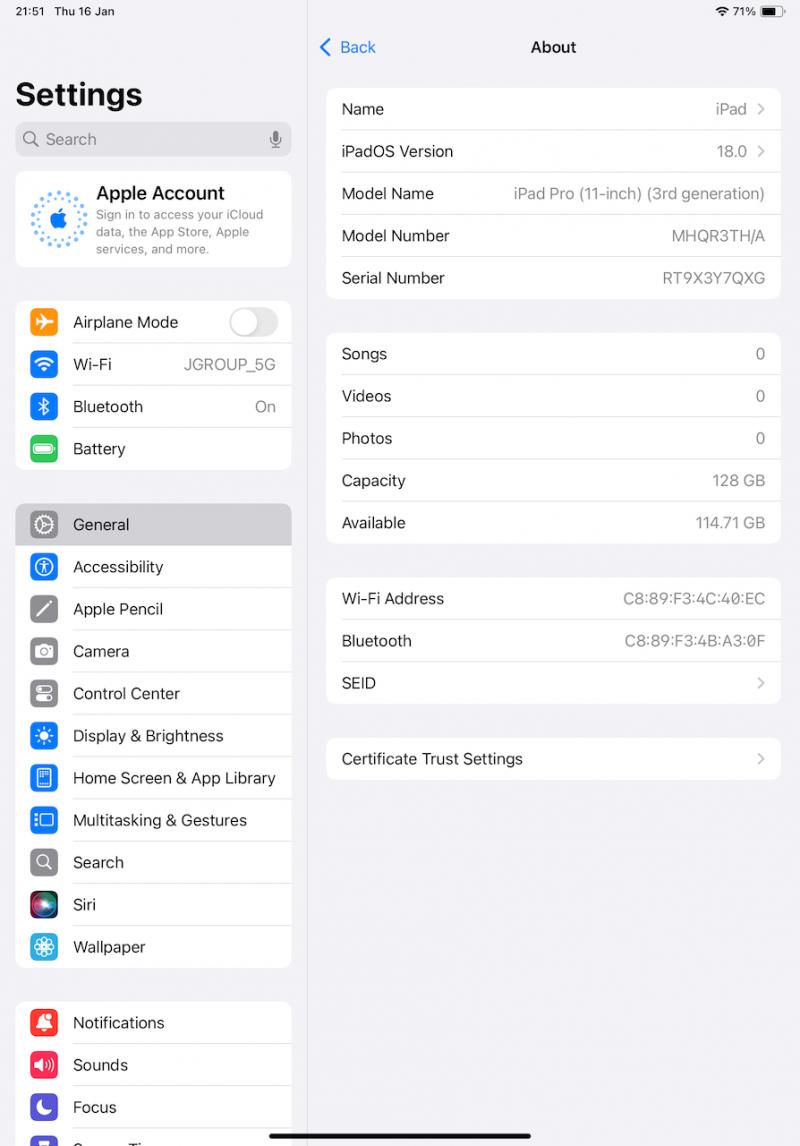Tap the orange Airplane Mode icon
This screenshot has width=800, height=1146.
point(44,322)
